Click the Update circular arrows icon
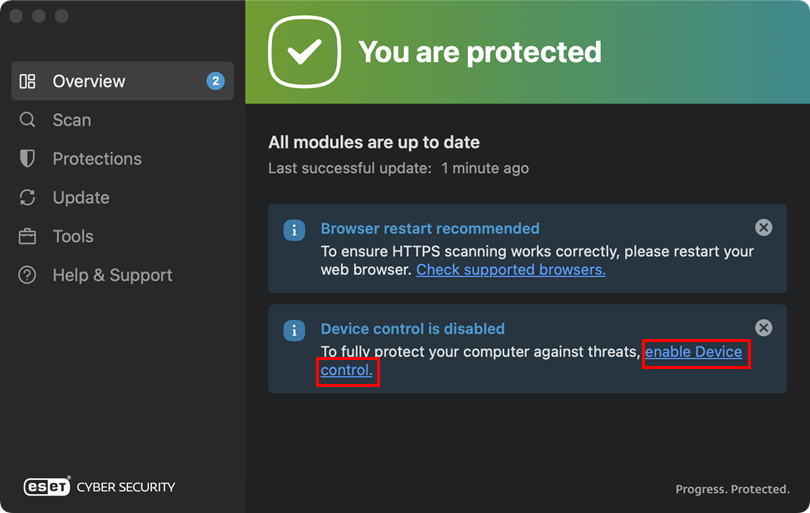This screenshot has width=810, height=513. coord(27,197)
